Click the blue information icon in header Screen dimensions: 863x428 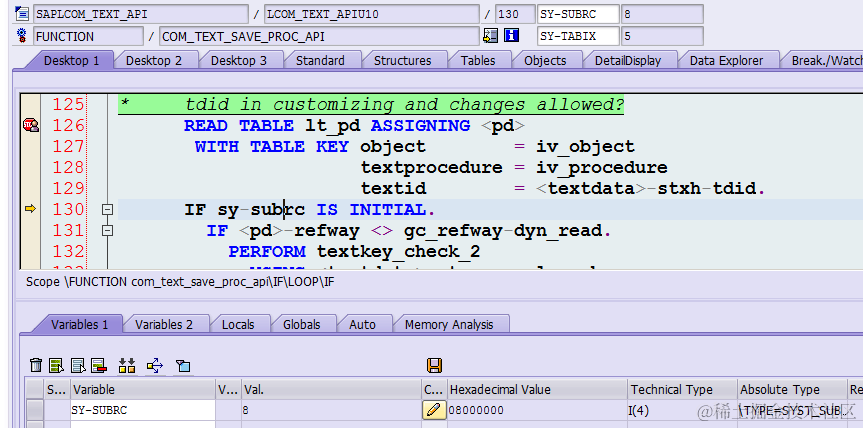(512, 36)
